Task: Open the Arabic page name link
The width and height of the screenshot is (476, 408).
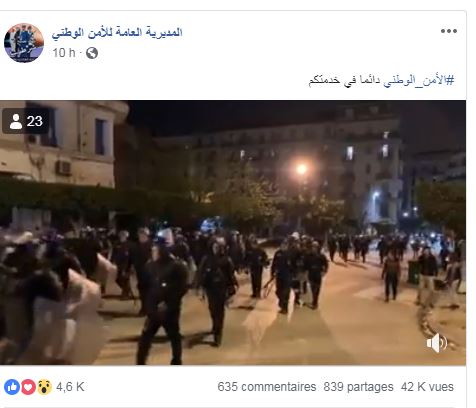Action: coord(117,33)
